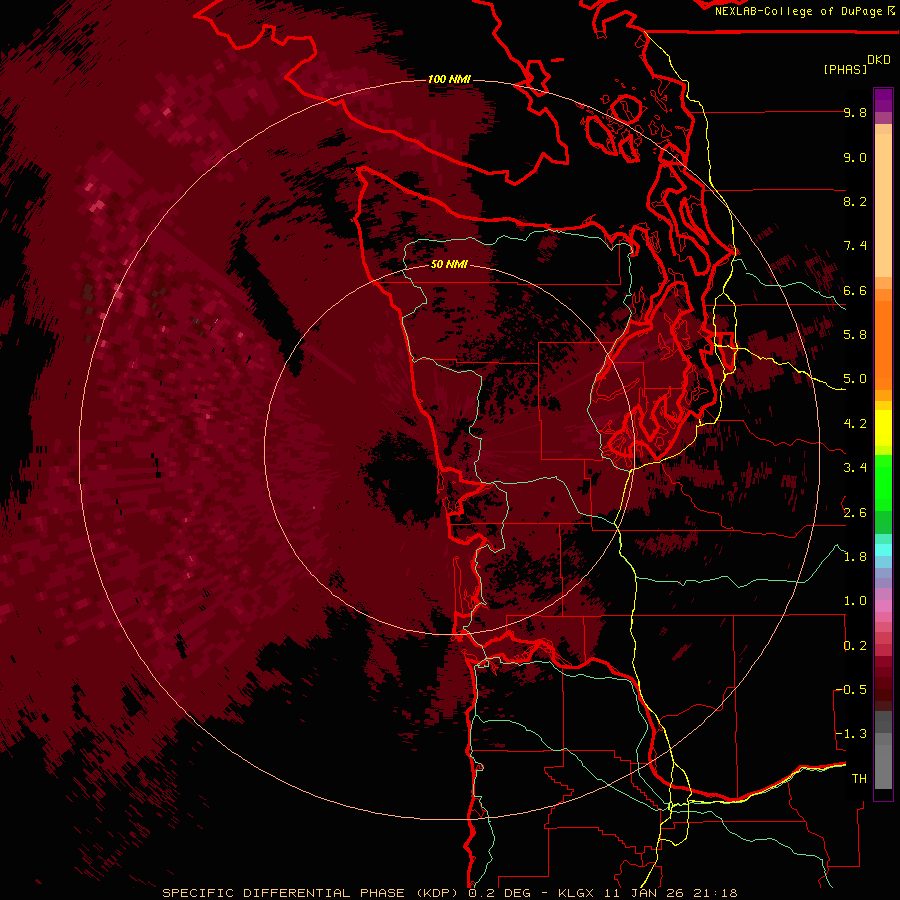Click the -1.3 scale value
The image size is (900, 900).
(851, 734)
